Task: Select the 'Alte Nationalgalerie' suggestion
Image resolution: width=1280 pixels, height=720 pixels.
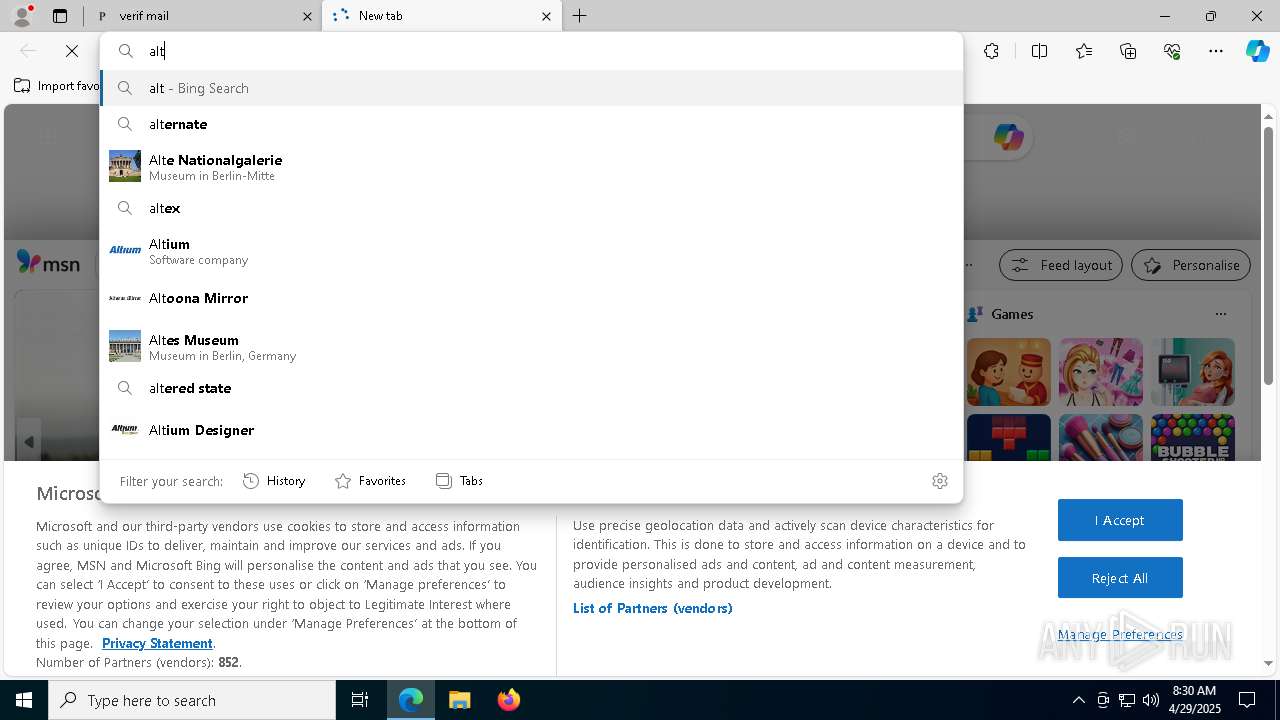Action: (x=532, y=167)
